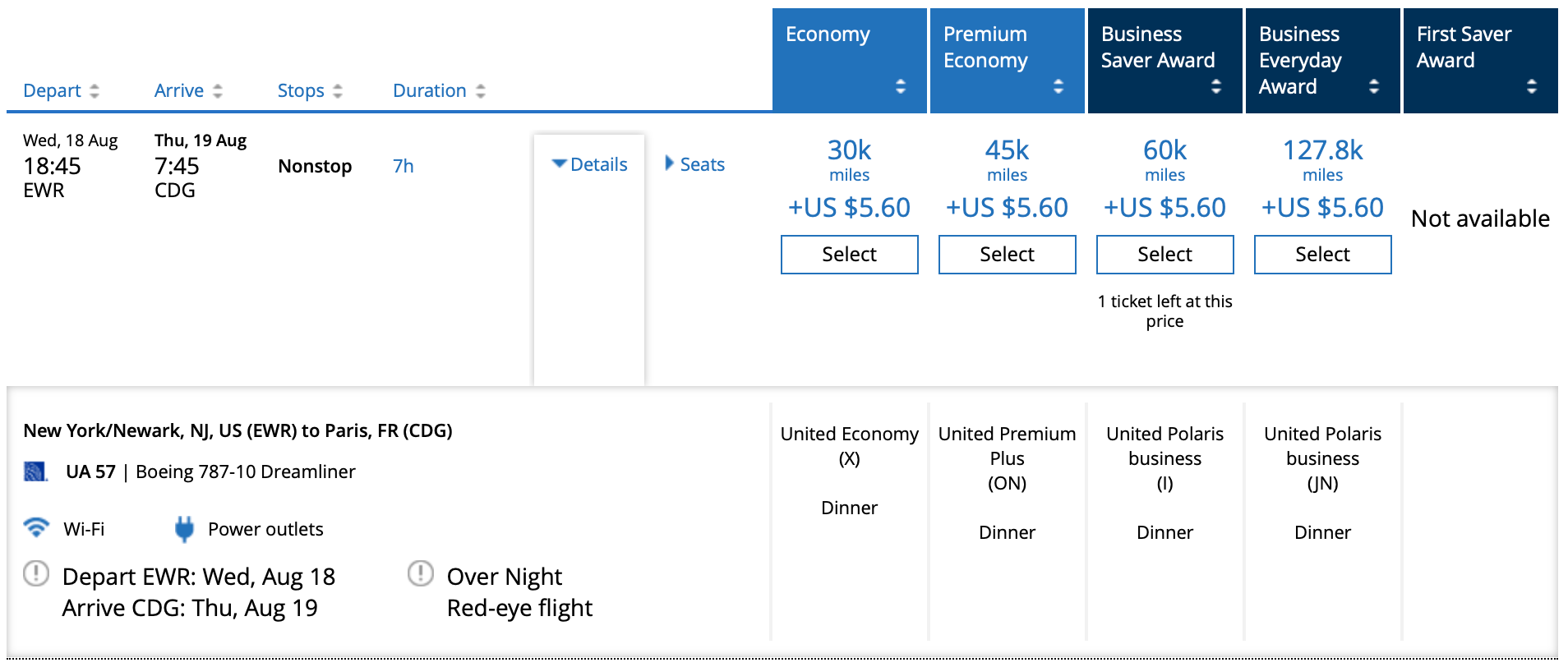The width and height of the screenshot is (1568, 667).
Task: Click the alert icon beside Over Night warning
Action: [x=419, y=576]
